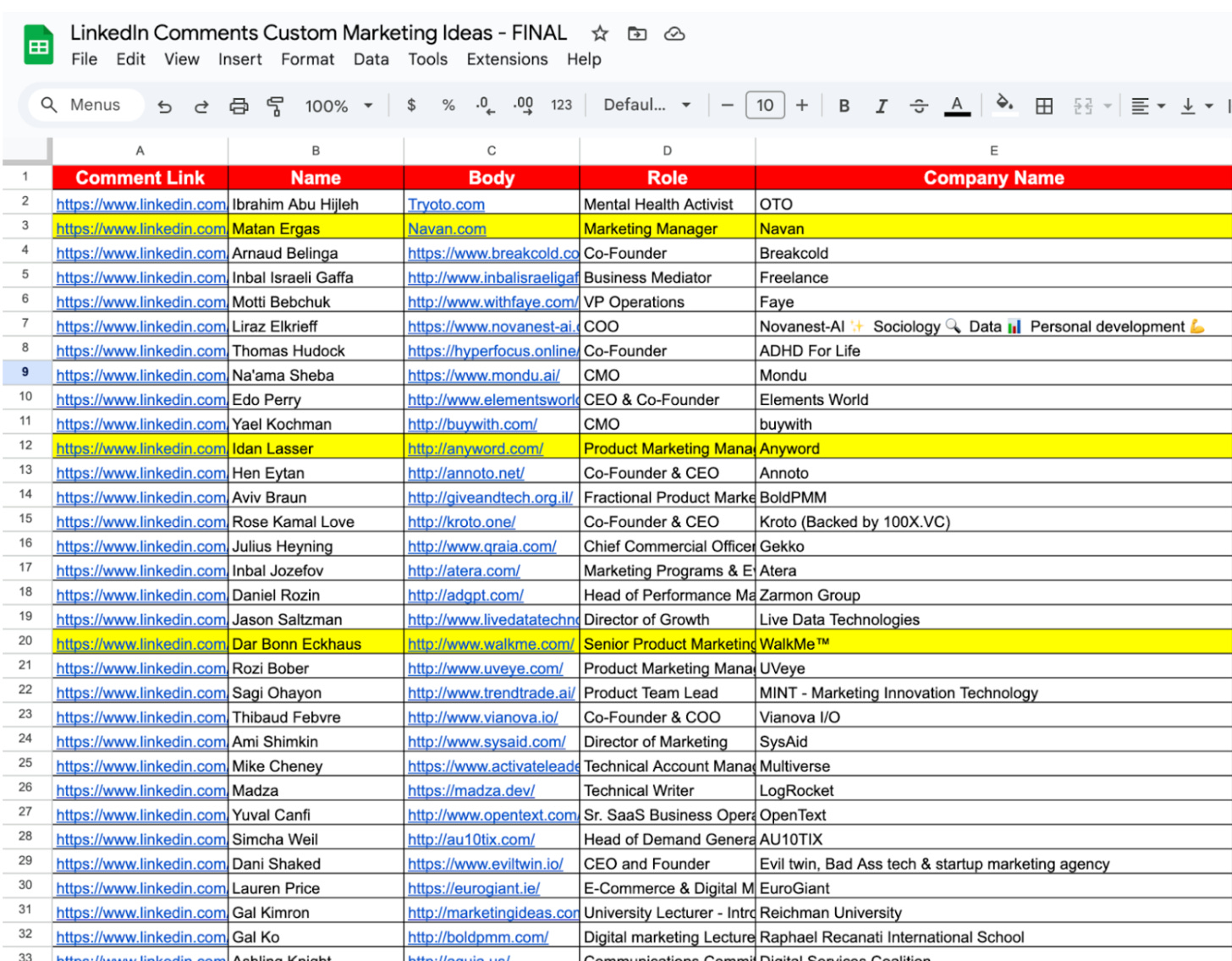Select the cell Matan Ergas

click(316, 228)
